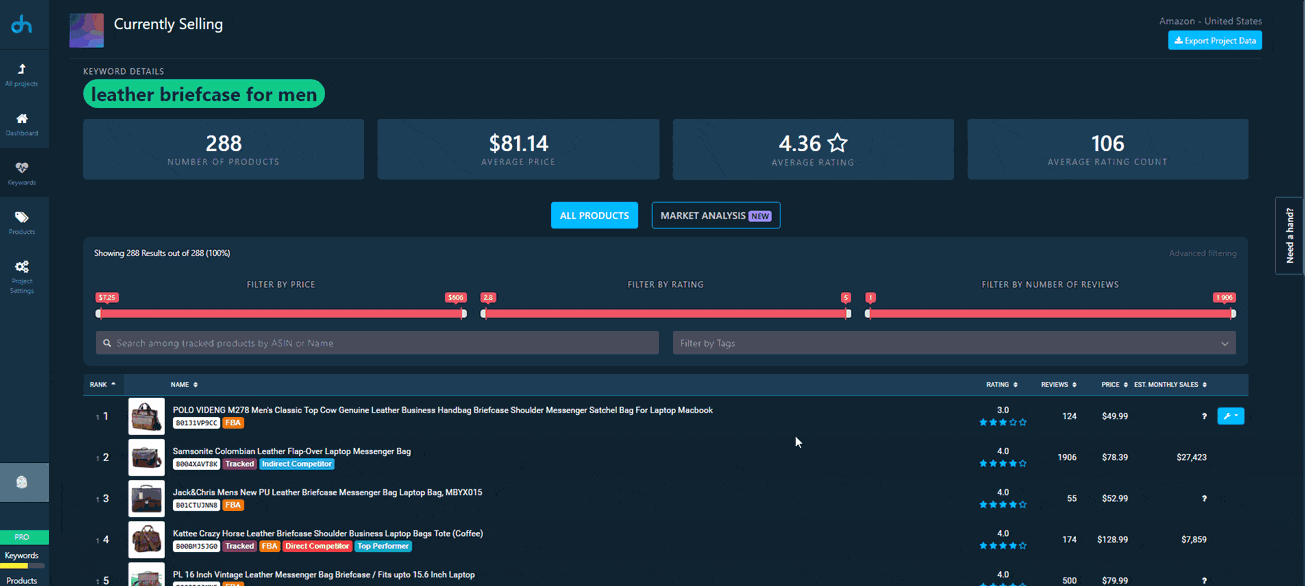This screenshot has height=586, width=1305.
Task: Click the DataHawk logo icon
Action: click(x=21, y=25)
